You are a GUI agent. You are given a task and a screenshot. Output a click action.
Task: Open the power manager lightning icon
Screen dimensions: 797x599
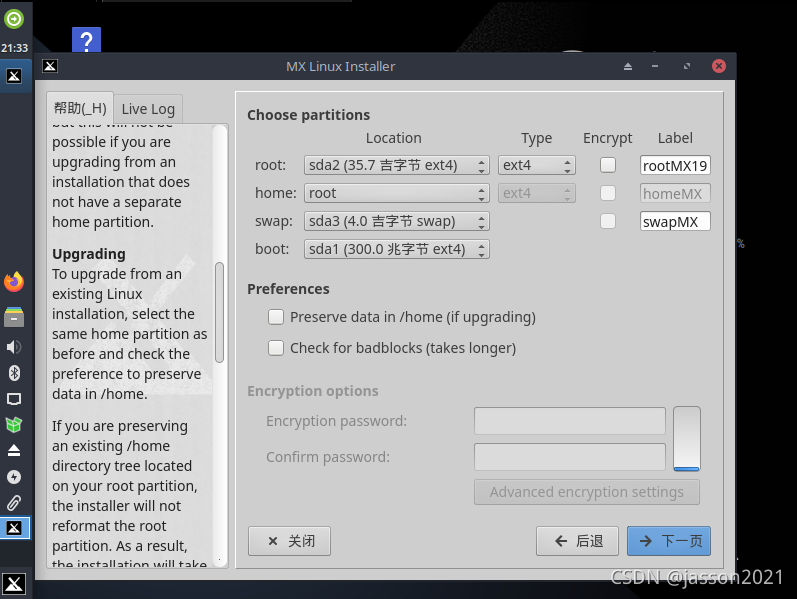pos(14,477)
